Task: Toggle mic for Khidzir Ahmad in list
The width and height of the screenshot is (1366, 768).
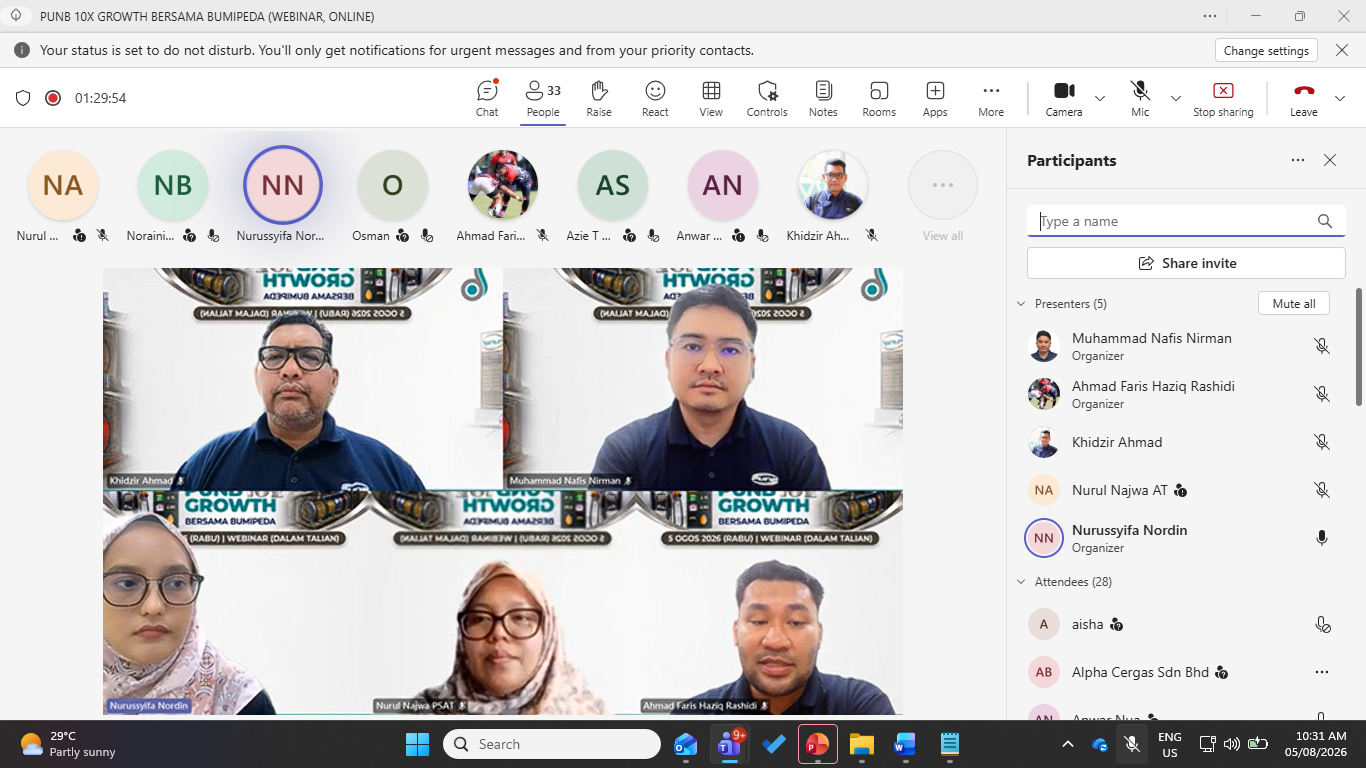Action: tap(1322, 442)
